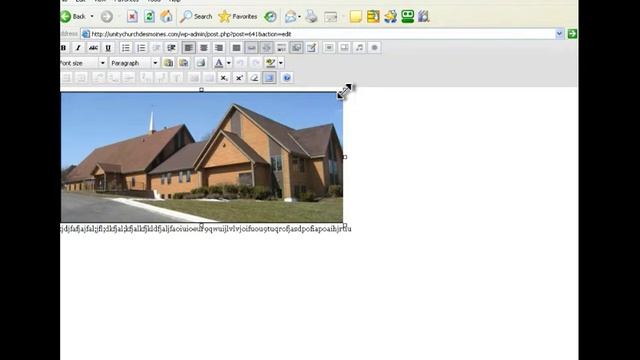Click the green robot toolbar icon

coord(407,16)
